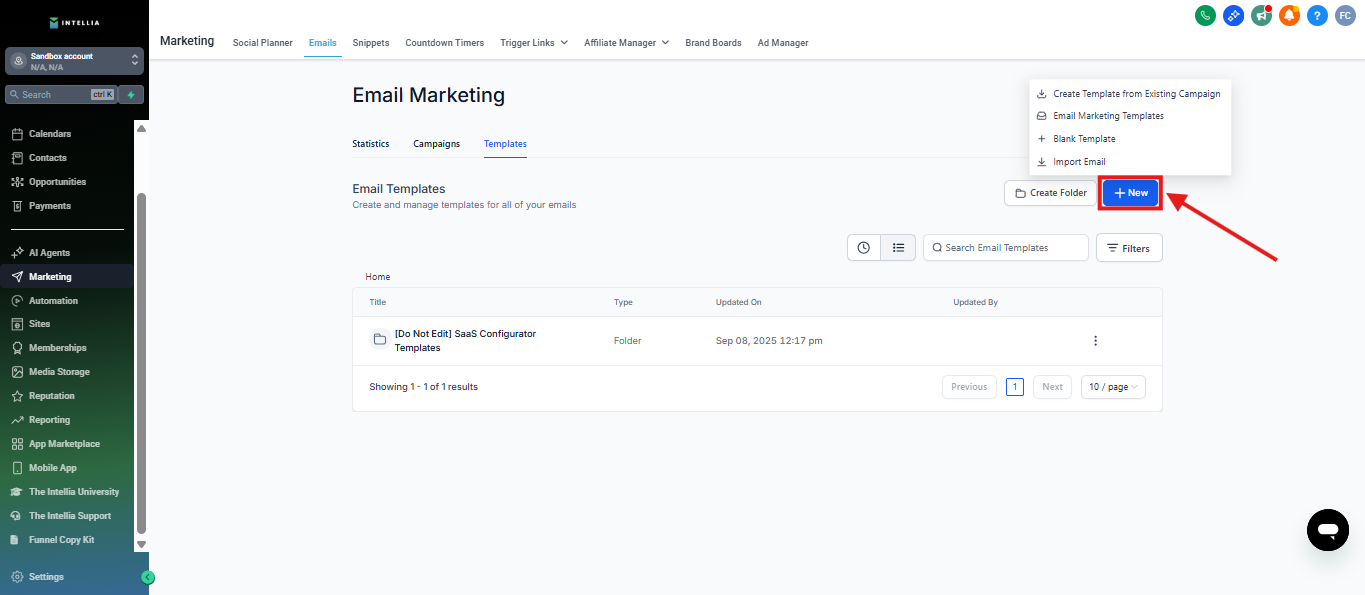This screenshot has height=595, width=1365.
Task: Click the blue help question mark icon
Action: click(1317, 15)
